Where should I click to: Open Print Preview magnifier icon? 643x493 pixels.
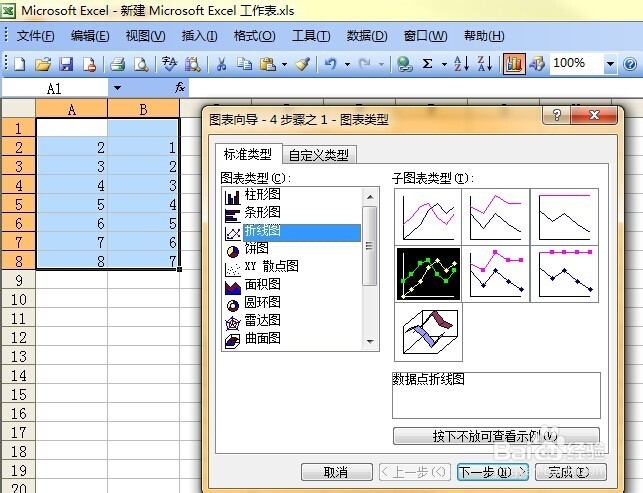(141, 64)
